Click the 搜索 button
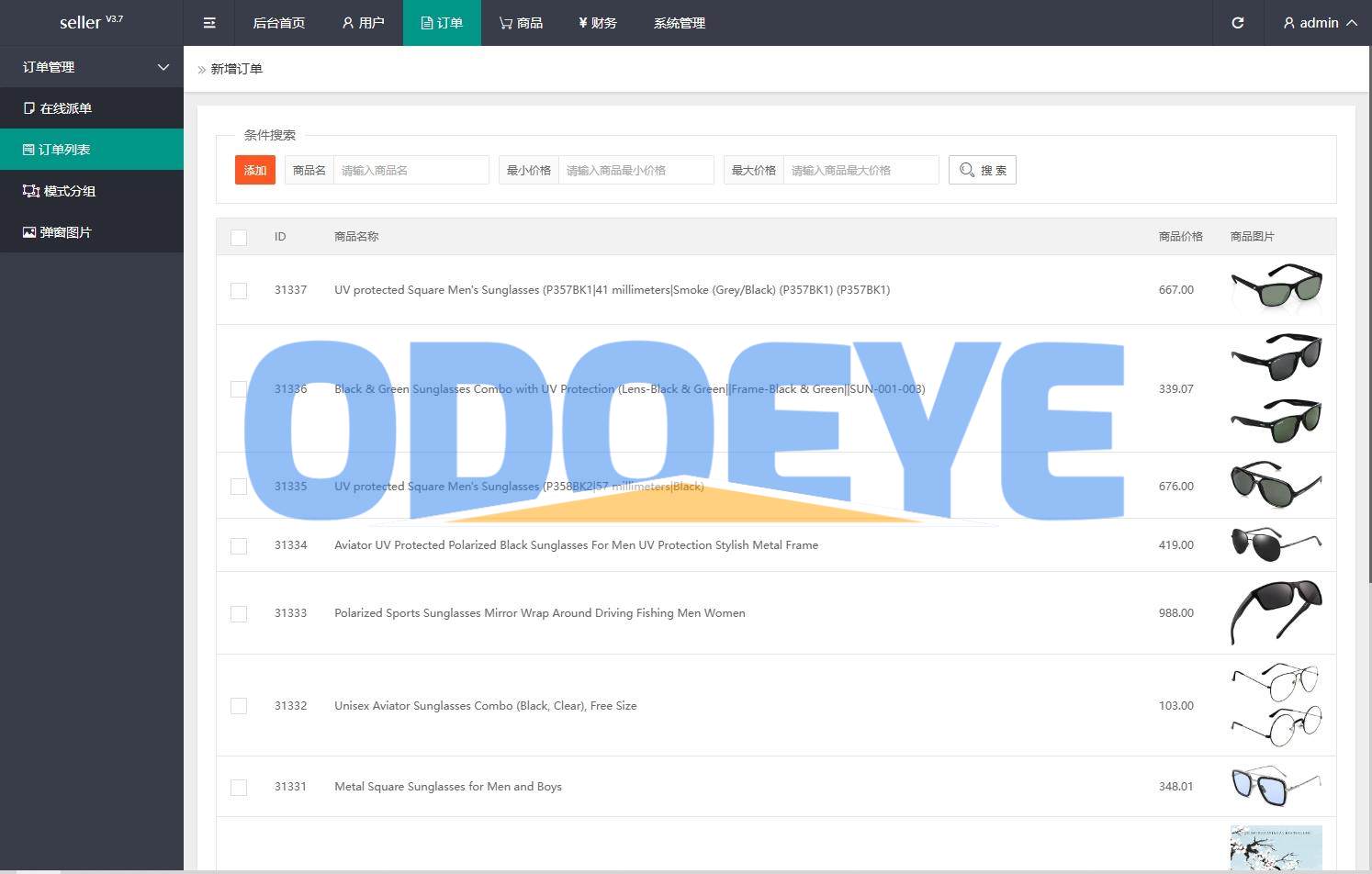Screen dimensions: 1372x874 click(983, 170)
